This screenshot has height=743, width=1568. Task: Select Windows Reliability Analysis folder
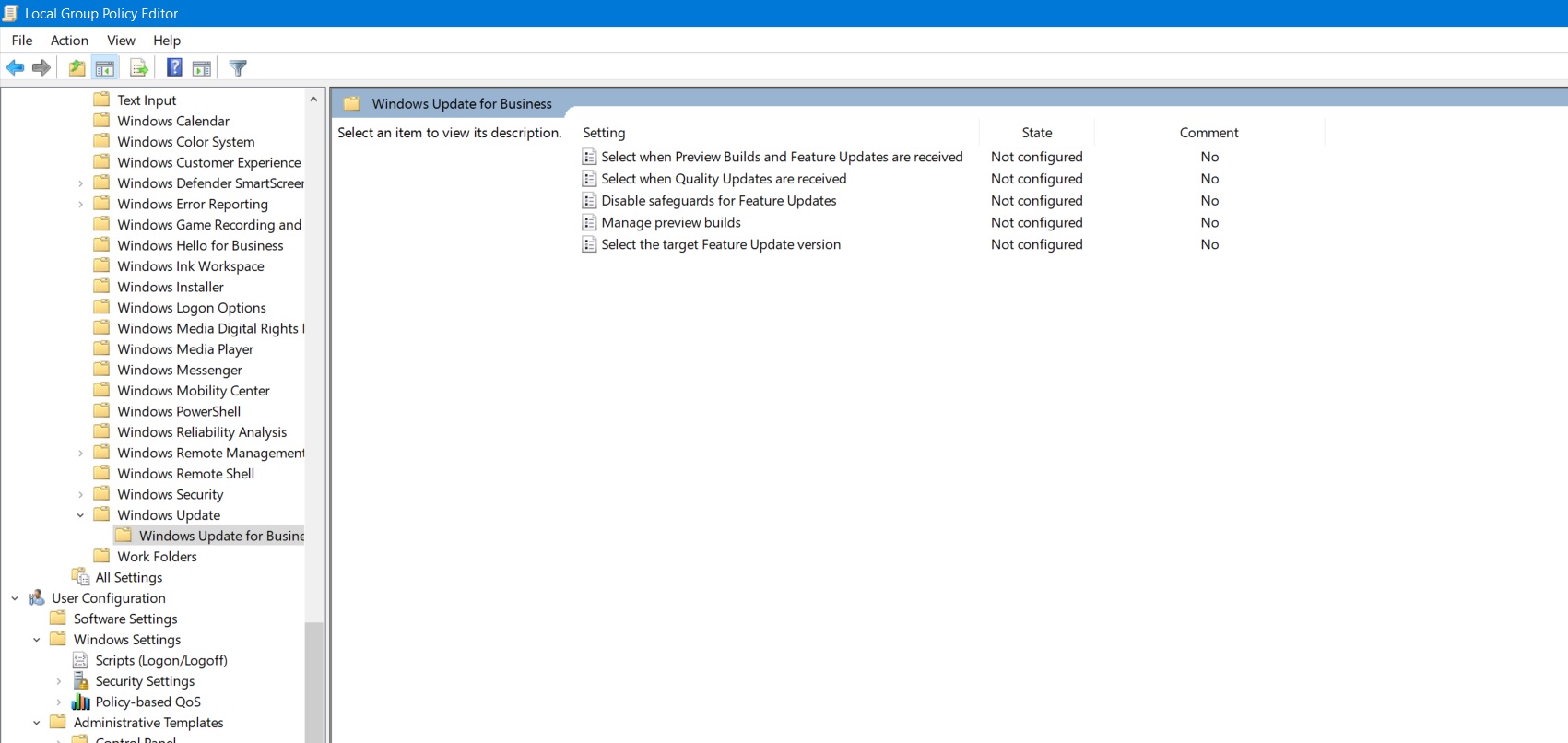(x=202, y=432)
